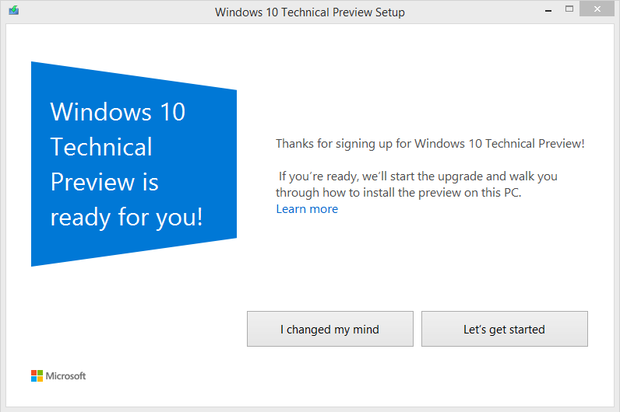Viewport: 620px width, 412px height.
Task: Click the window title "Windows 10 Technical Preview Setup"
Action: click(x=309, y=13)
